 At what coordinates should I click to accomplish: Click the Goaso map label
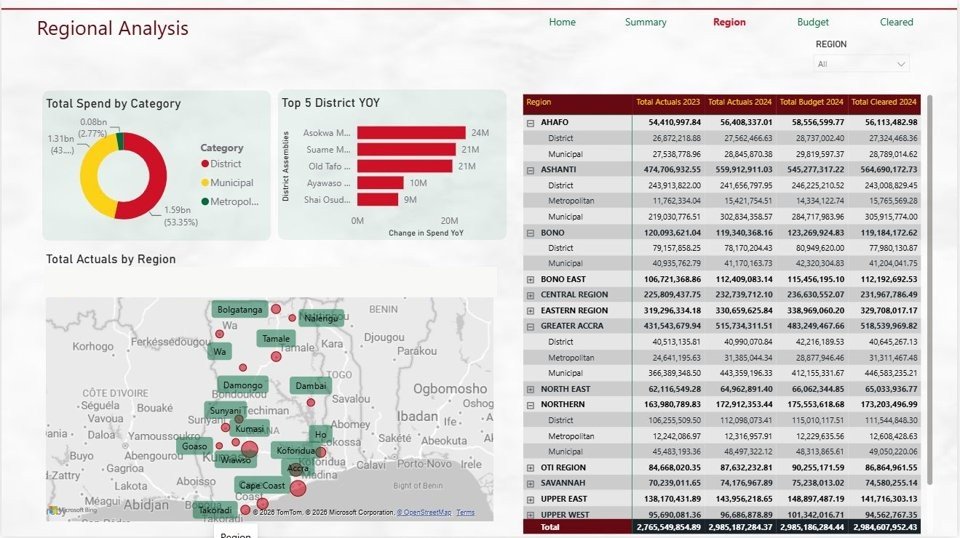pos(195,446)
